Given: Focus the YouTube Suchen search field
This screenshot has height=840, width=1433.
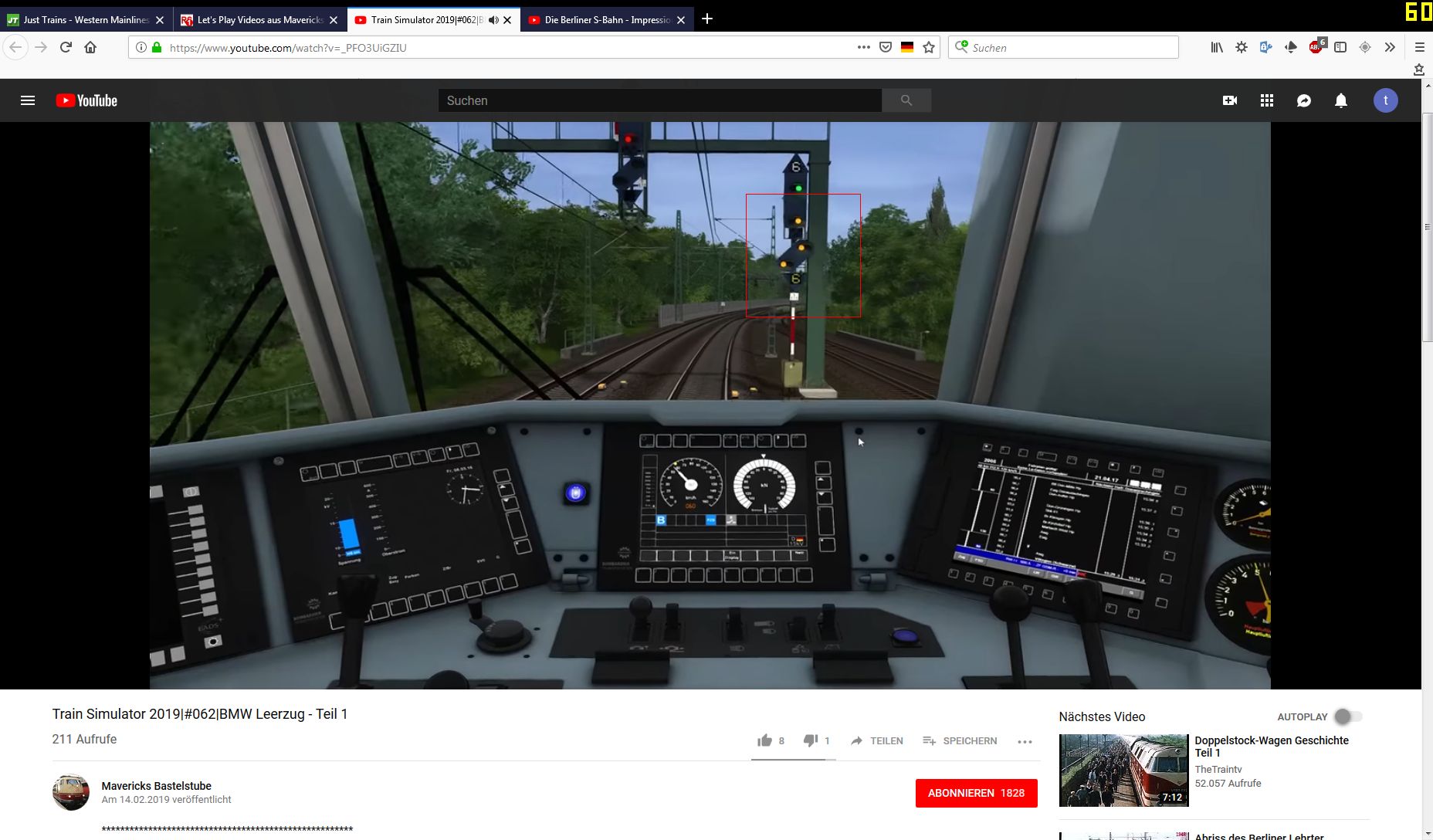Looking at the screenshot, I should 660,100.
